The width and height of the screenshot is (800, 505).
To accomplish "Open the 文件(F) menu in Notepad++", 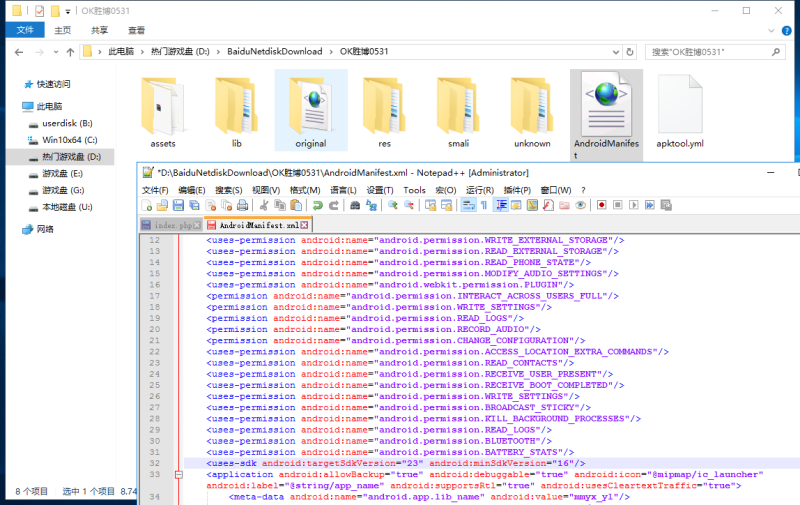I will point(155,190).
